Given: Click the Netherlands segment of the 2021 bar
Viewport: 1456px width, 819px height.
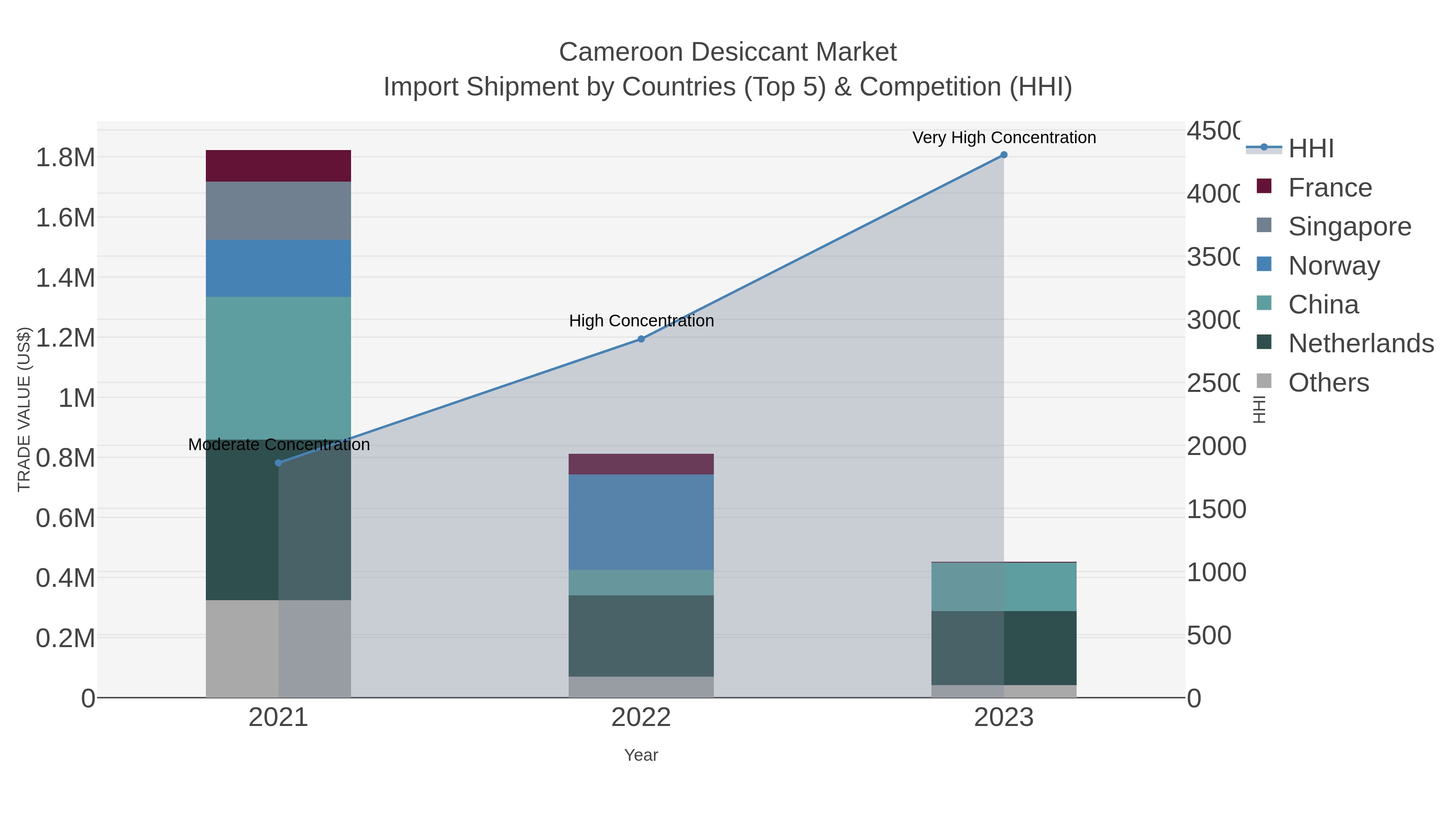Looking at the screenshot, I should pos(278,520).
